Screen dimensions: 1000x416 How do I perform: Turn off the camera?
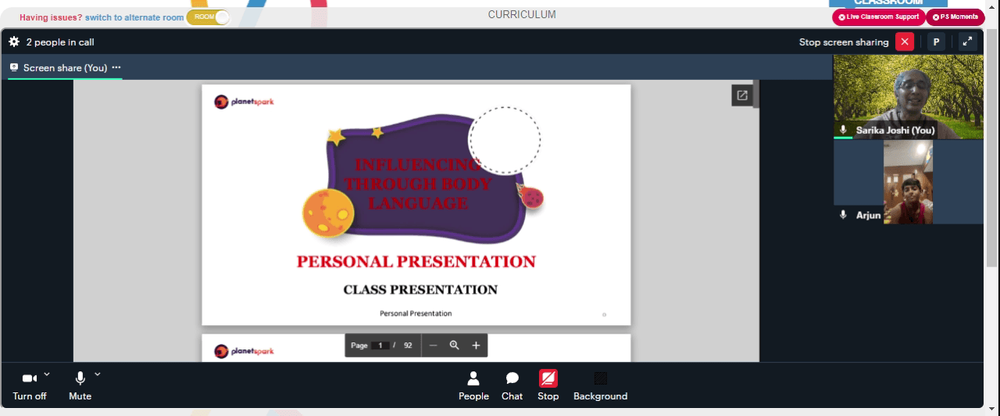tap(29, 386)
